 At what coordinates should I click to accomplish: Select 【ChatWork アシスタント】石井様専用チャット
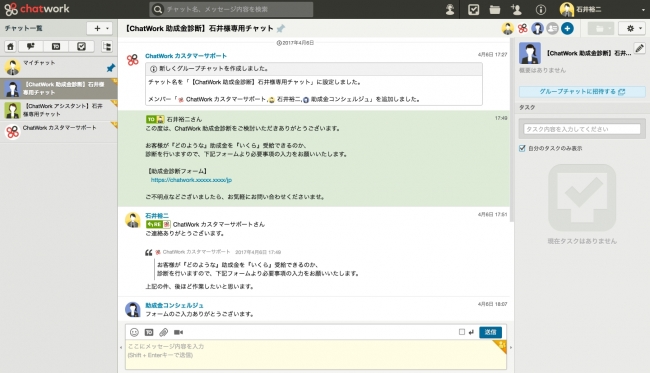[58, 110]
